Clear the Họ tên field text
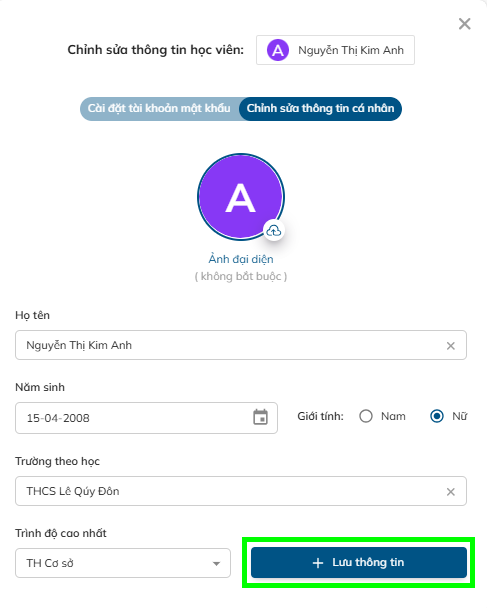This screenshot has width=487, height=608. coord(451,345)
